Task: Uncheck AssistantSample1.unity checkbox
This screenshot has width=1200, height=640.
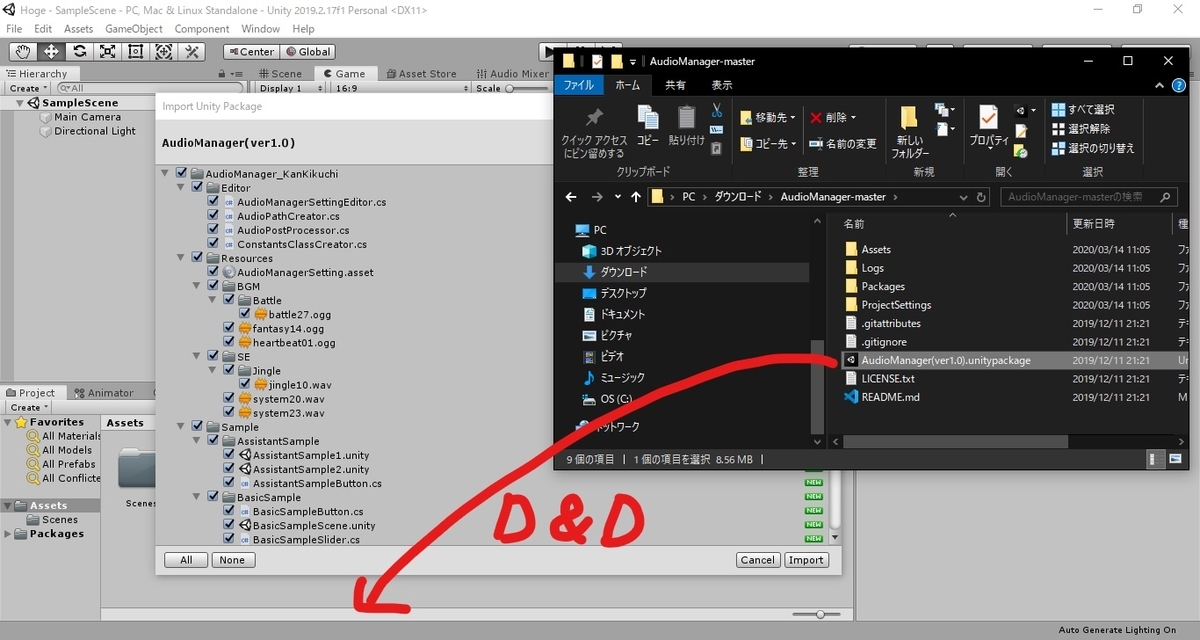Action: coord(229,455)
